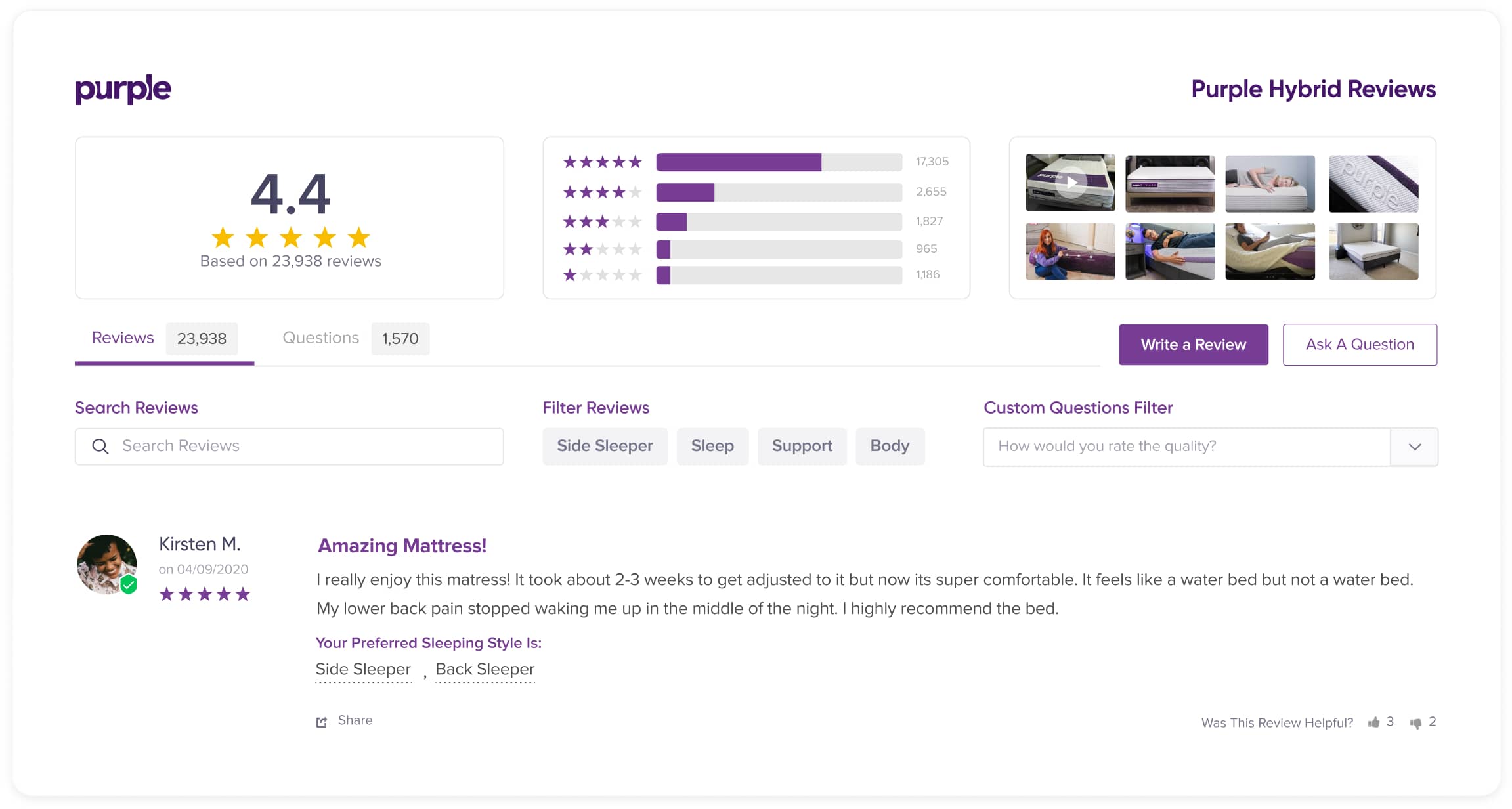The width and height of the screenshot is (1512, 809).
Task: Click the 'Amazing Mattress!' review title
Action: pyautogui.click(x=402, y=546)
